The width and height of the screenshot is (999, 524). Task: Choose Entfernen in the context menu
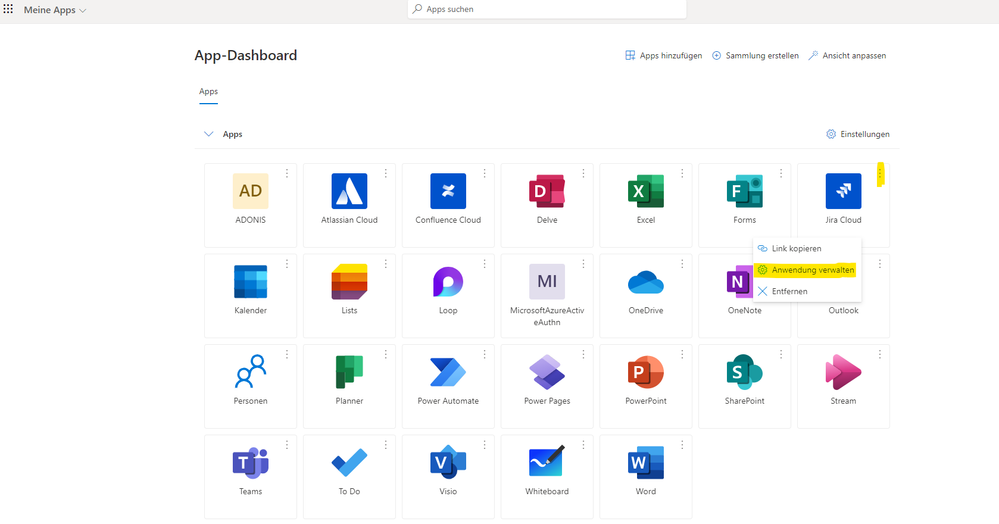[807, 291]
